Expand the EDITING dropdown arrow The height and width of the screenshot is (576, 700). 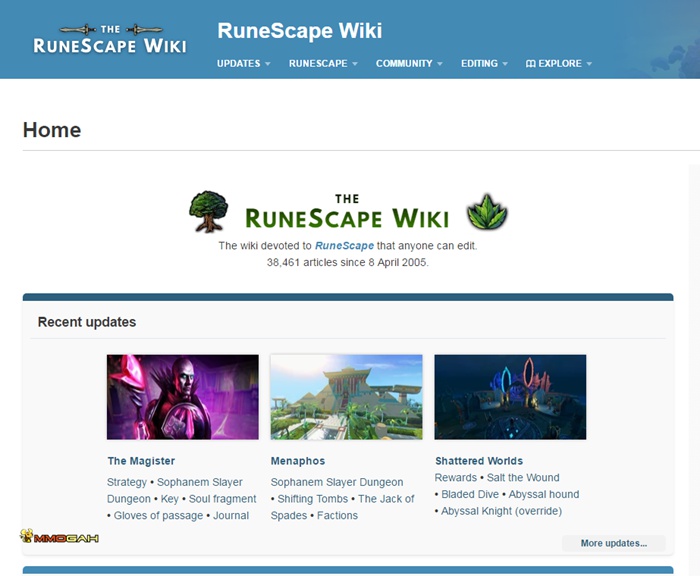pos(505,64)
